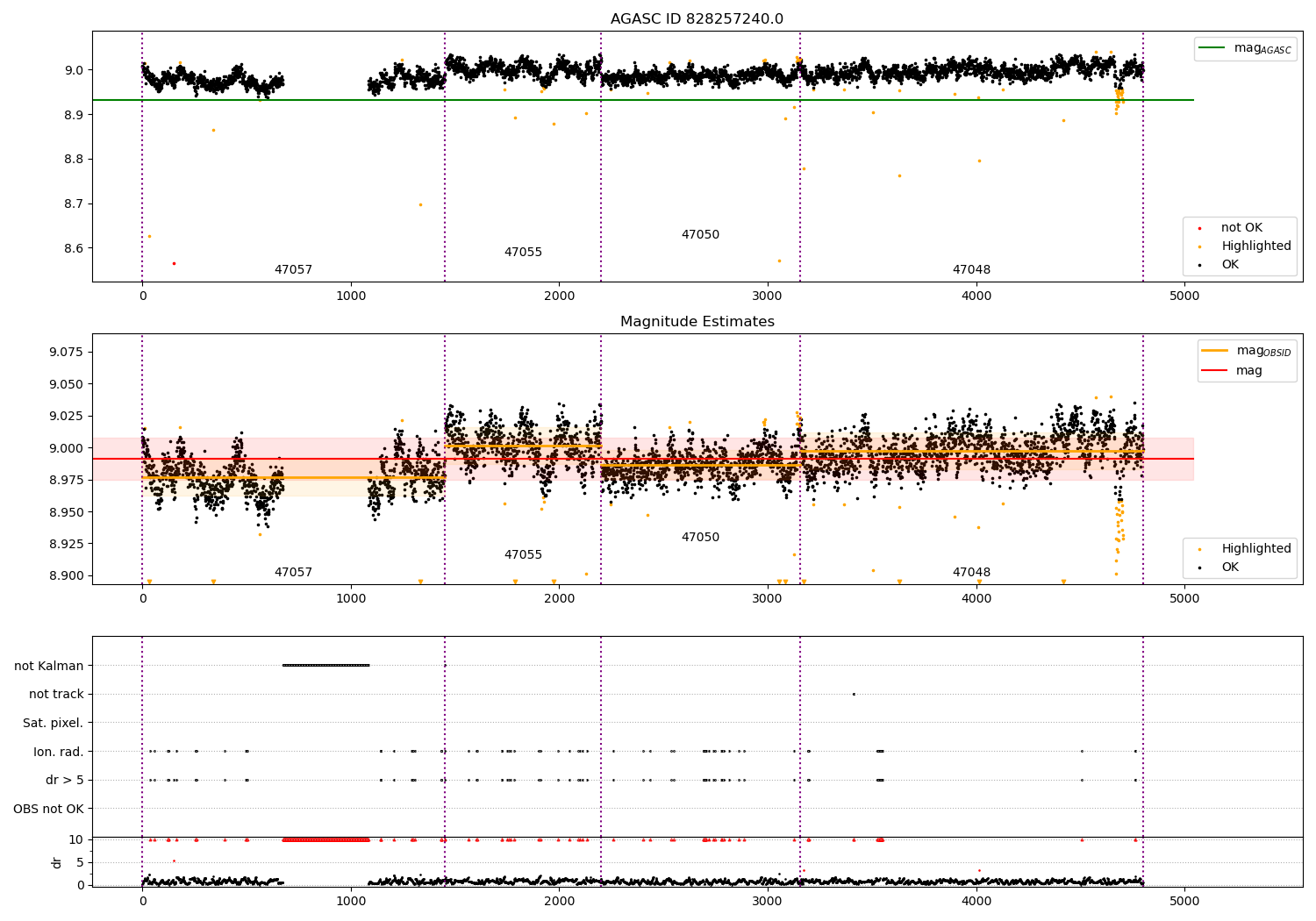Image resolution: width=1316 pixels, height=921 pixels.
Task: Click the 'Sat. pixel.' axis label
Action: (x=54, y=723)
